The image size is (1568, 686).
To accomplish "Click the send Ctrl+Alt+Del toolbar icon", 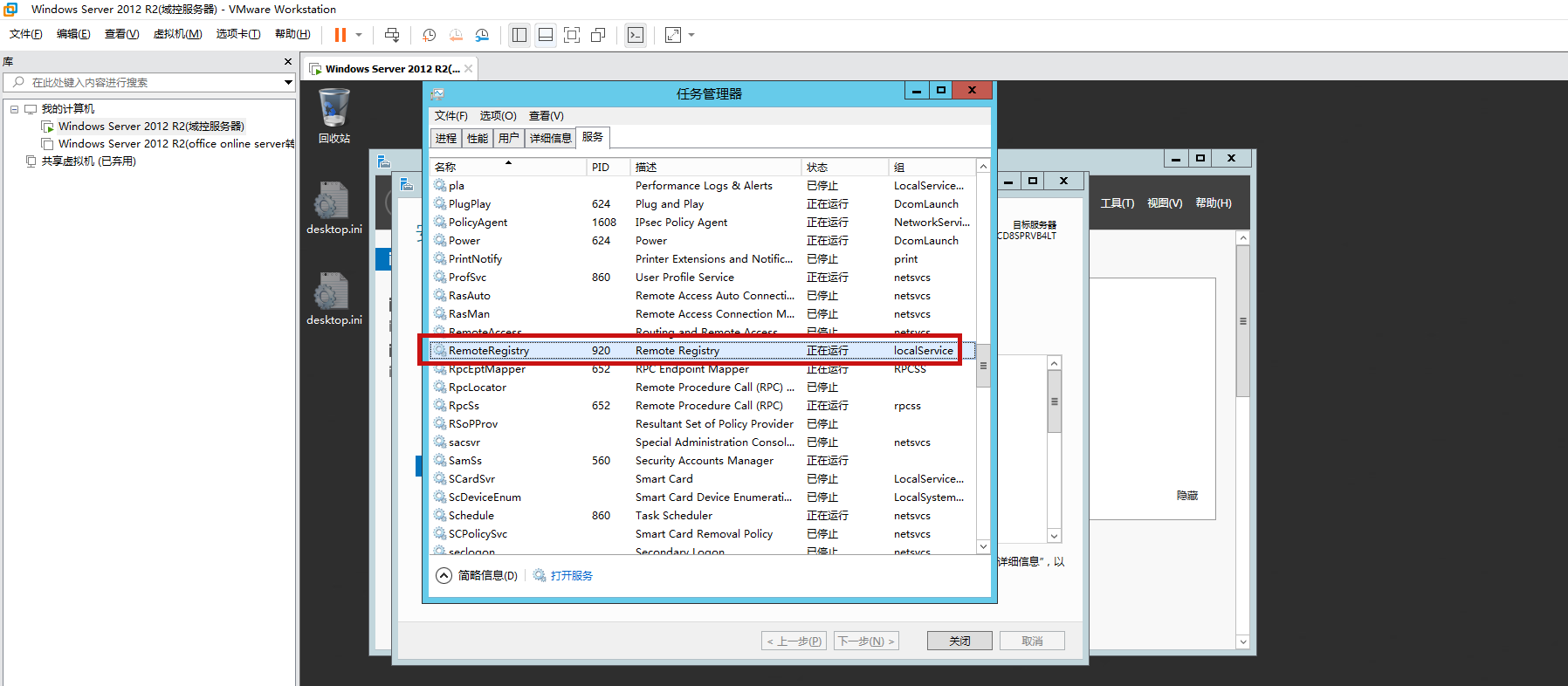I will click(392, 35).
